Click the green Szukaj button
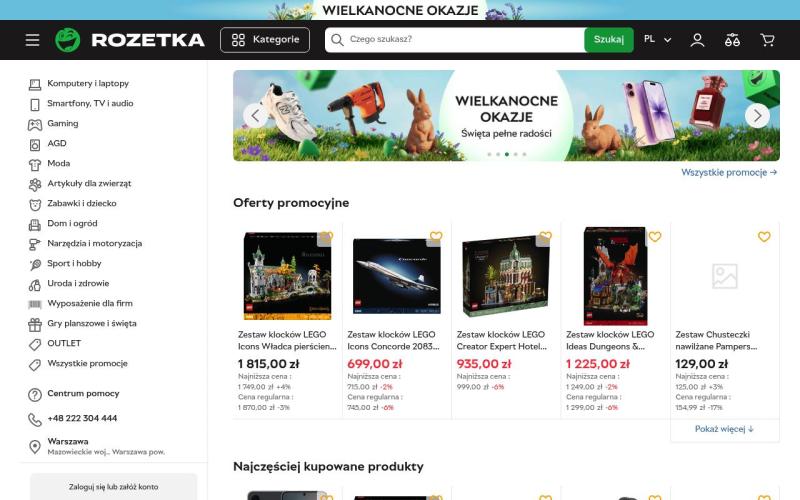Image resolution: width=800 pixels, height=500 pixels. pos(609,40)
